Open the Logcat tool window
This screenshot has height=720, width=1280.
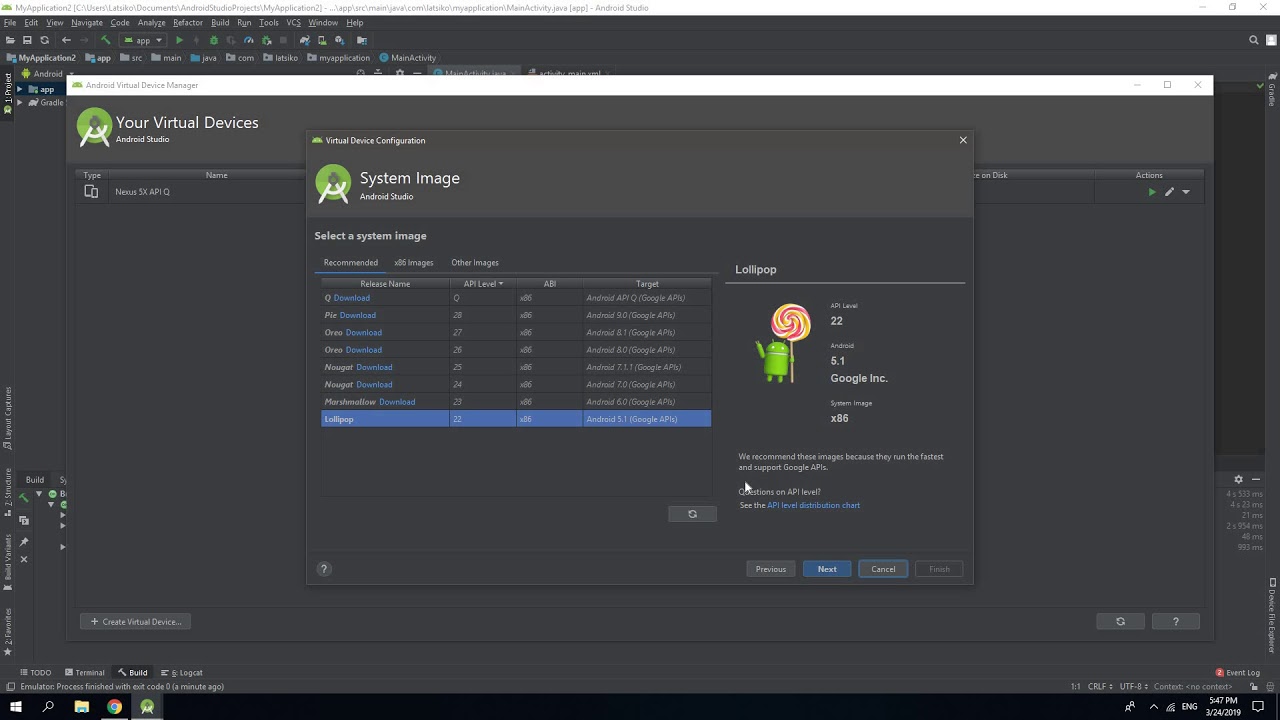coord(181,673)
